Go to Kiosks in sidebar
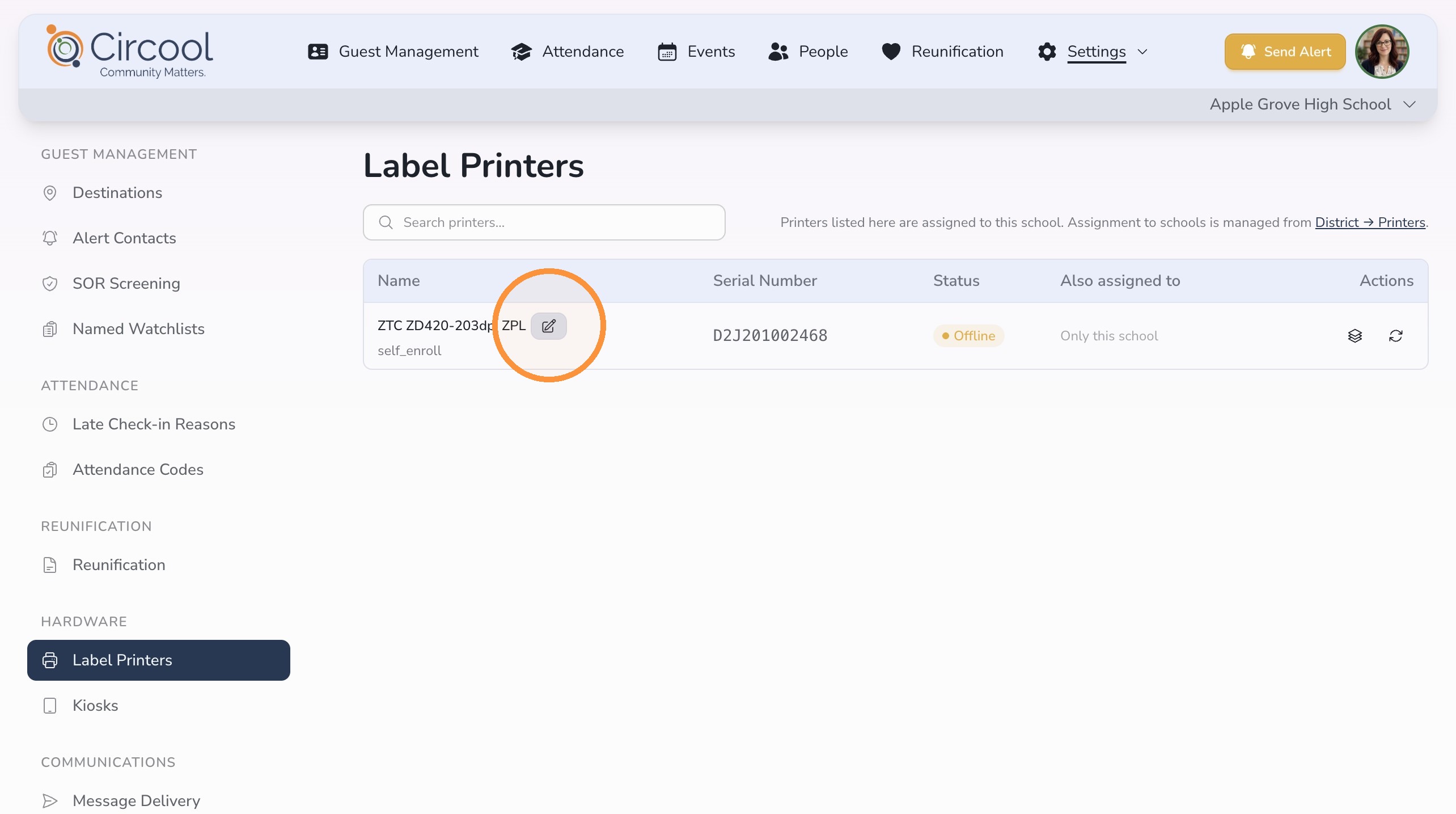Screen dimensions: 1456x814 (159, 706)
